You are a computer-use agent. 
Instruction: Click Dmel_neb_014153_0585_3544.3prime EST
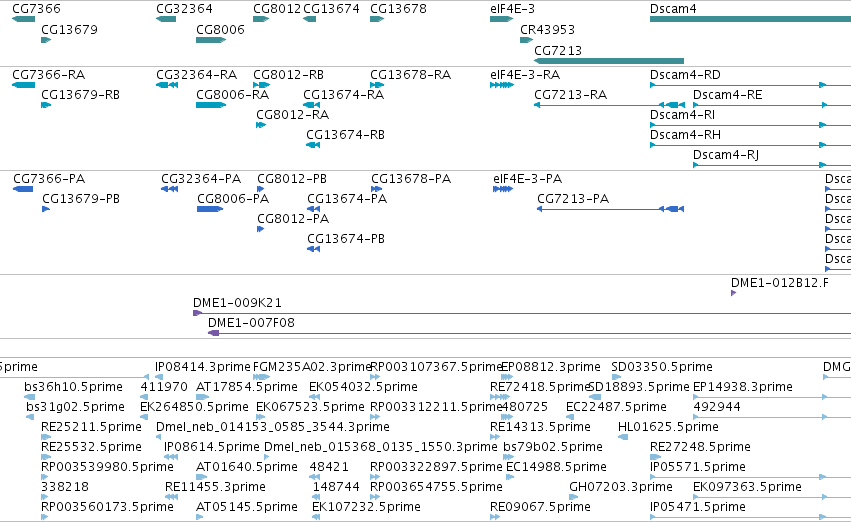[272, 427]
